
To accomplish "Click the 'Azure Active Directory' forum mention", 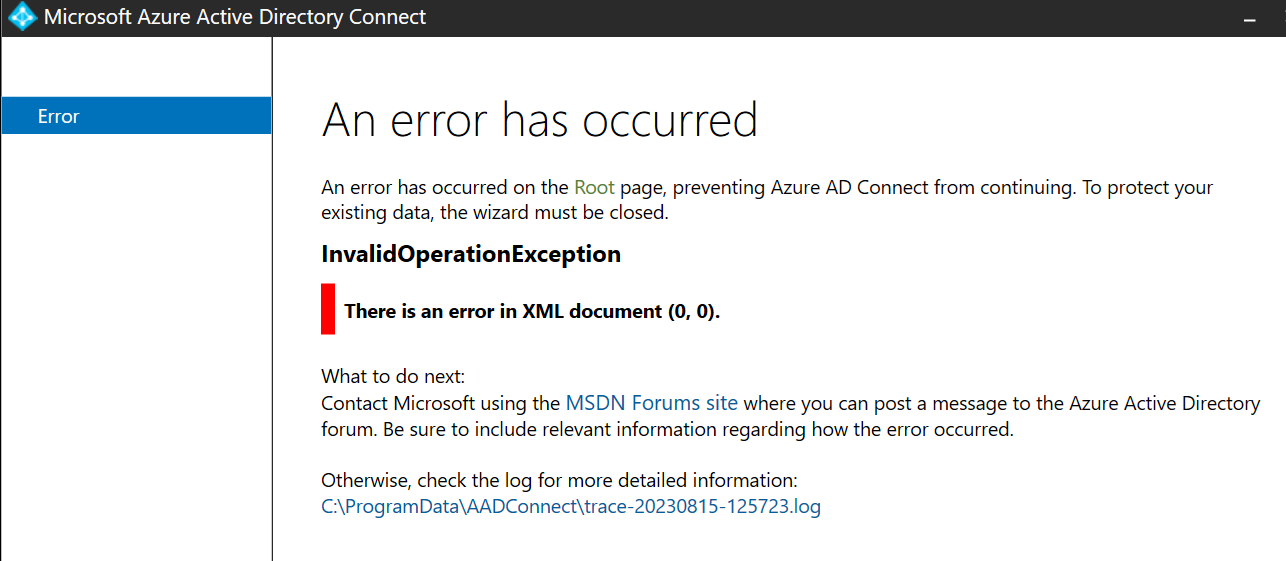I will (1165, 403).
